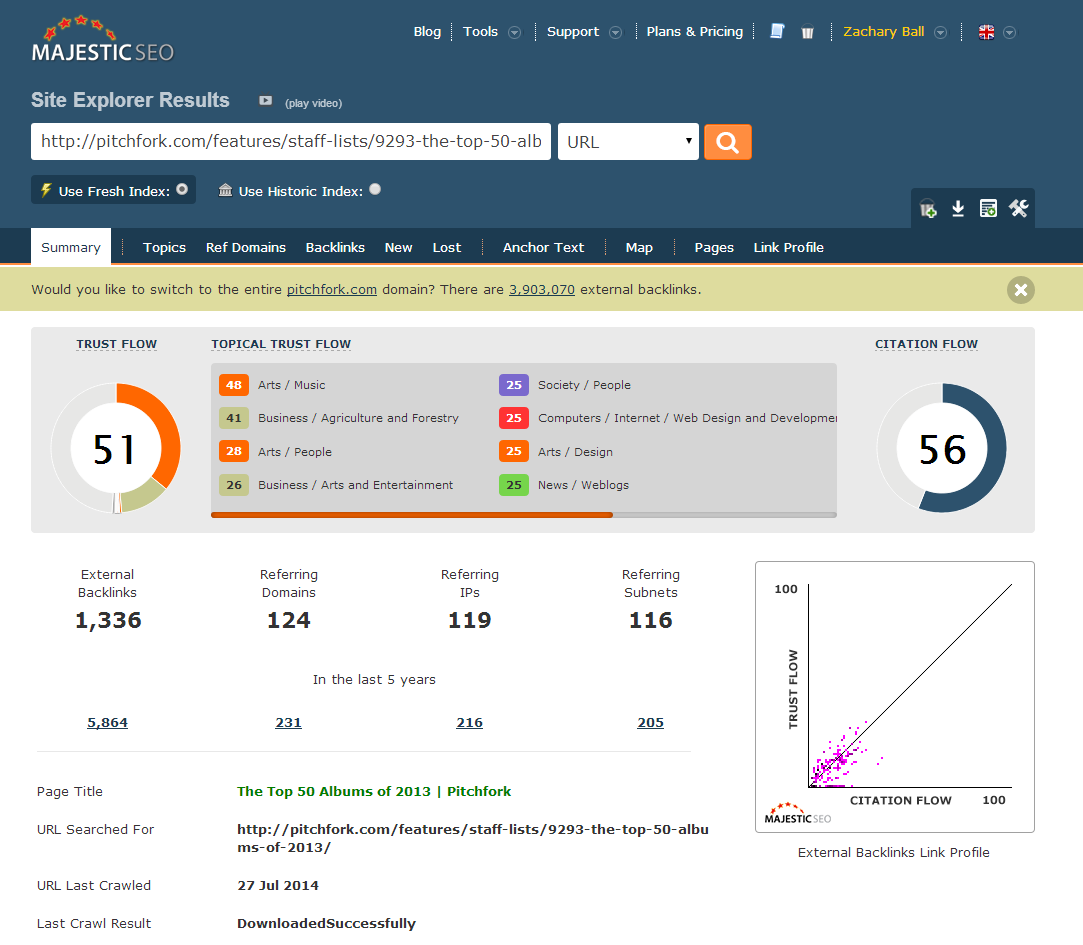Viewport: 1083px width, 945px height.
Task: Open the Summary tab
Action: 70,247
